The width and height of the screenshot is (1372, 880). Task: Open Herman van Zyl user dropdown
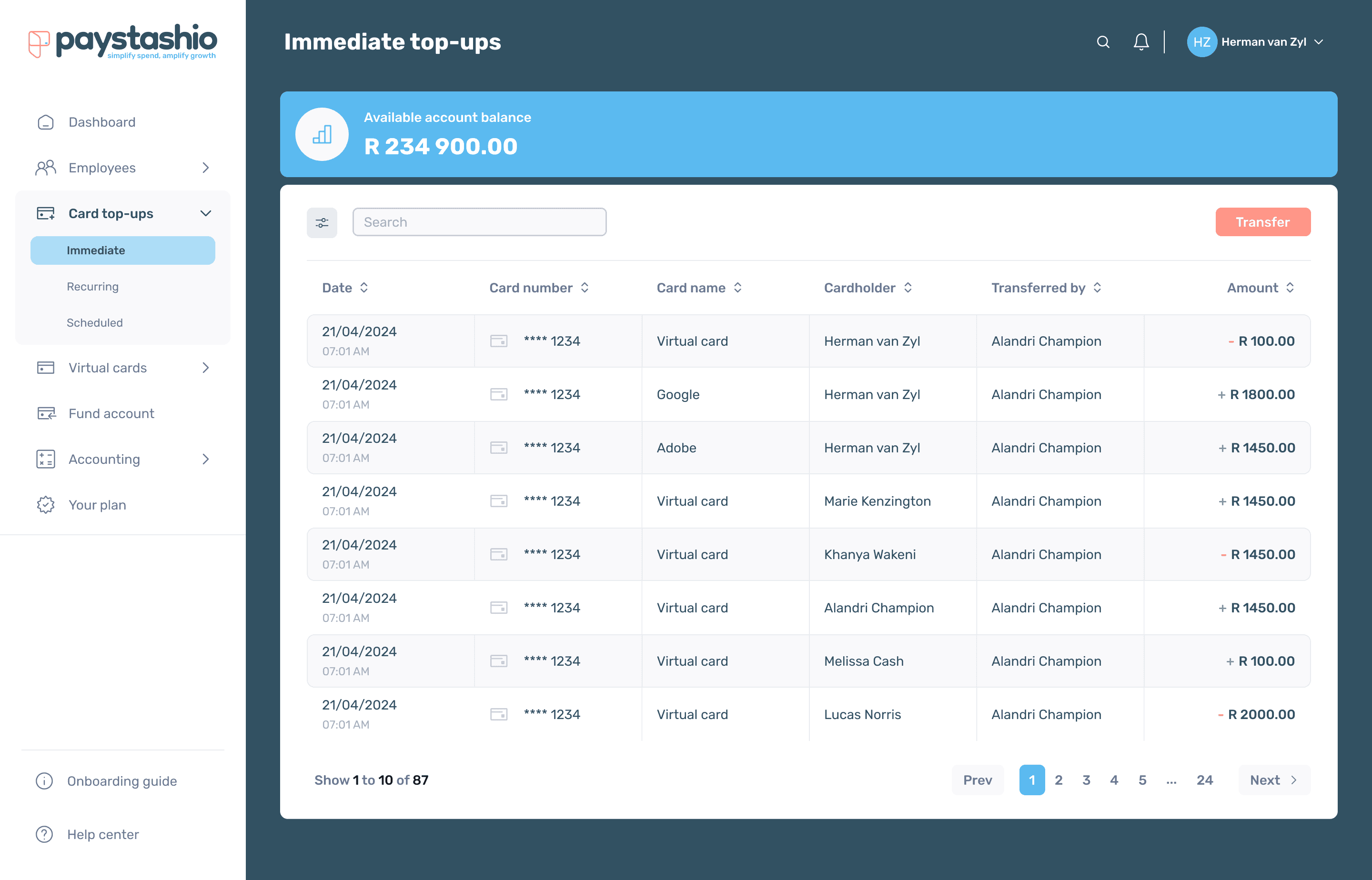[x=1318, y=42]
